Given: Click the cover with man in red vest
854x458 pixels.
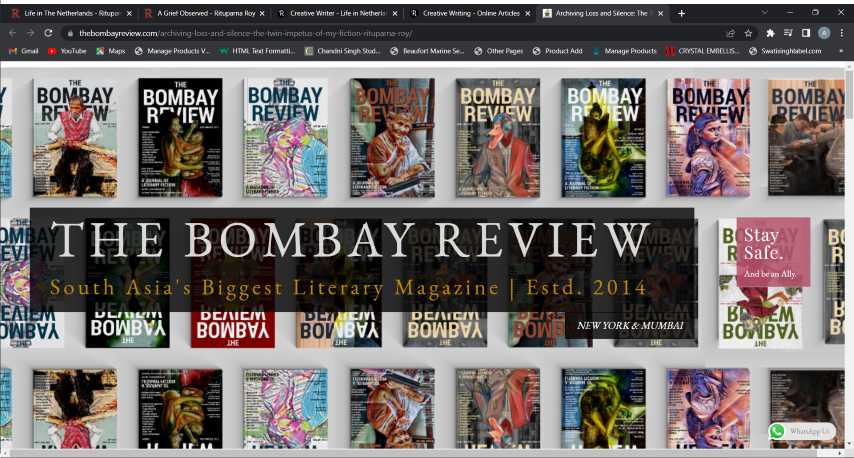Looking at the screenshot, I should pos(75,137).
